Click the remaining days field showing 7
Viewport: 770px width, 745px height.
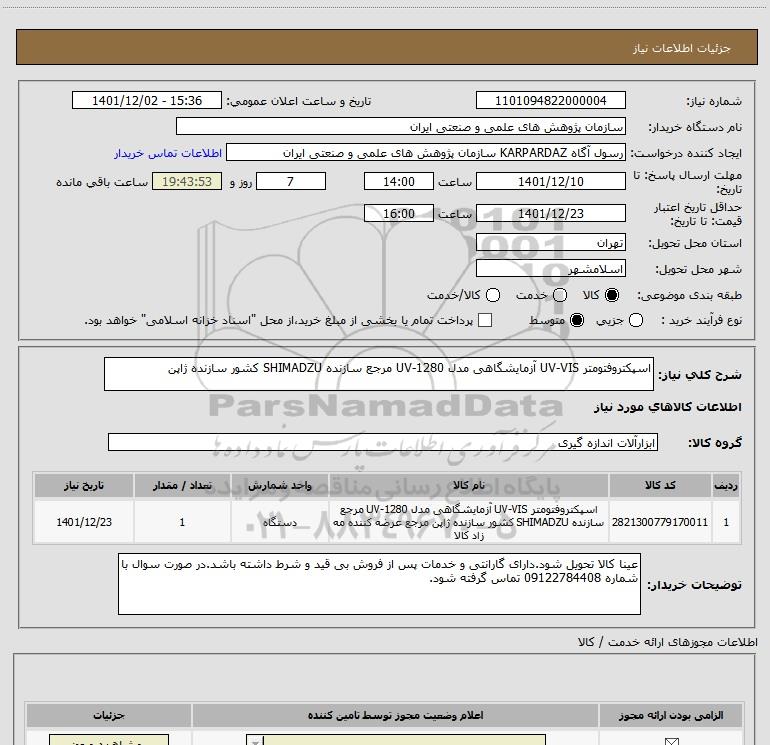tap(291, 181)
